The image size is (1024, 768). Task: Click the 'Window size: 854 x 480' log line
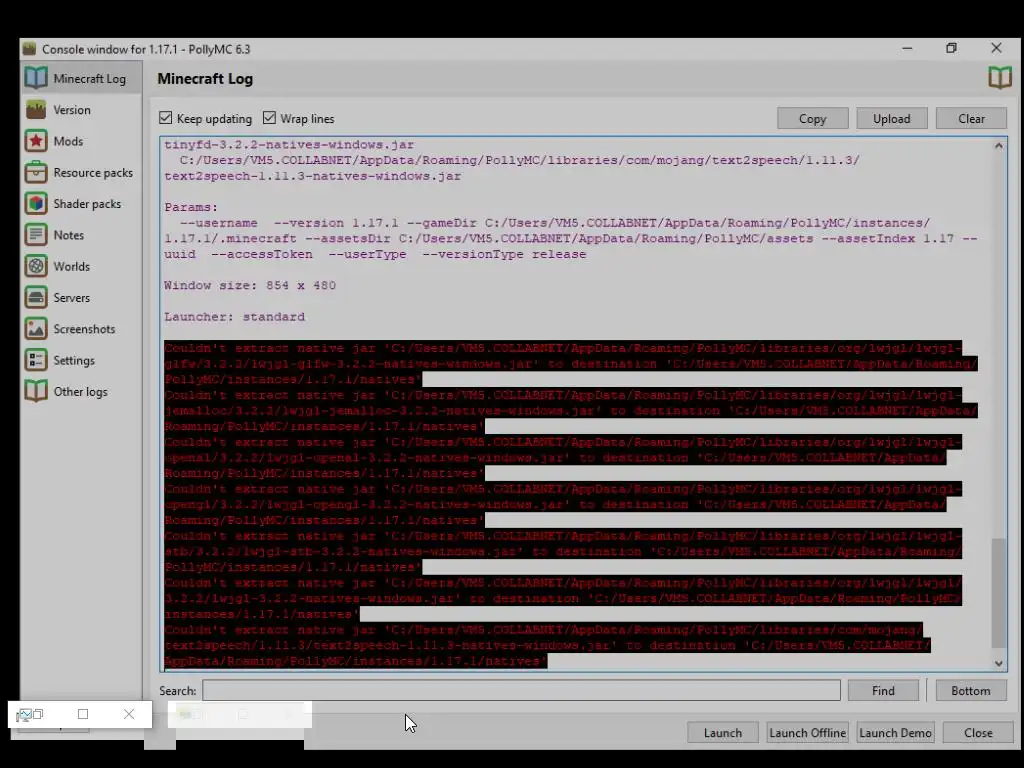click(249, 285)
